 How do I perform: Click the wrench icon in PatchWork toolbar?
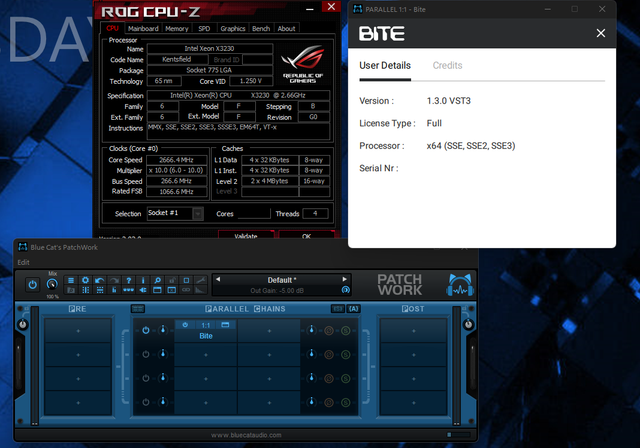[200, 280]
